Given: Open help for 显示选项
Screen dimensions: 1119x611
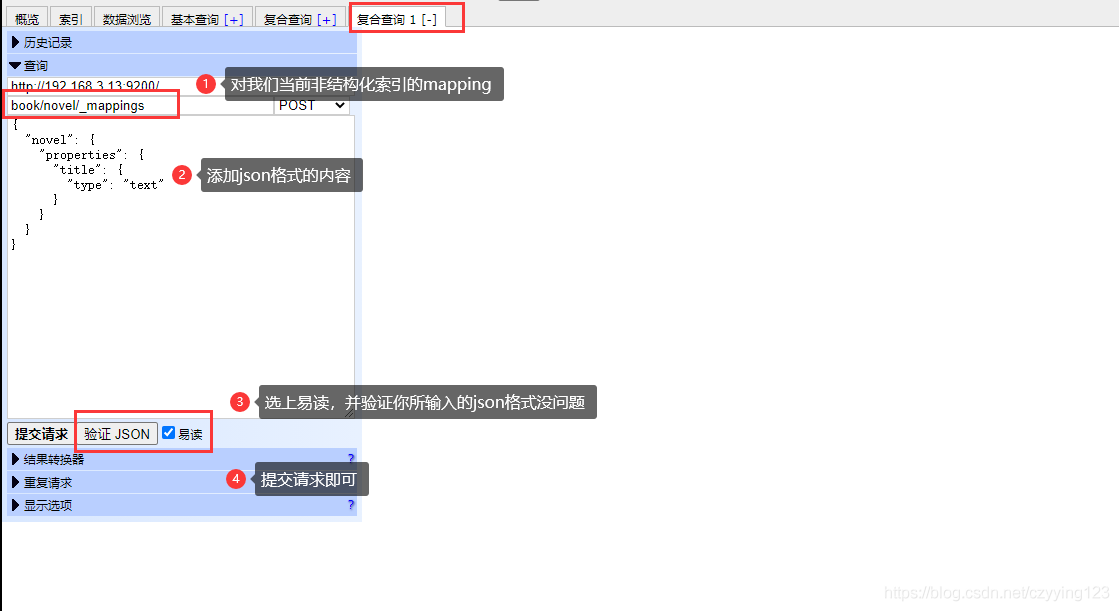Looking at the screenshot, I should [350, 505].
